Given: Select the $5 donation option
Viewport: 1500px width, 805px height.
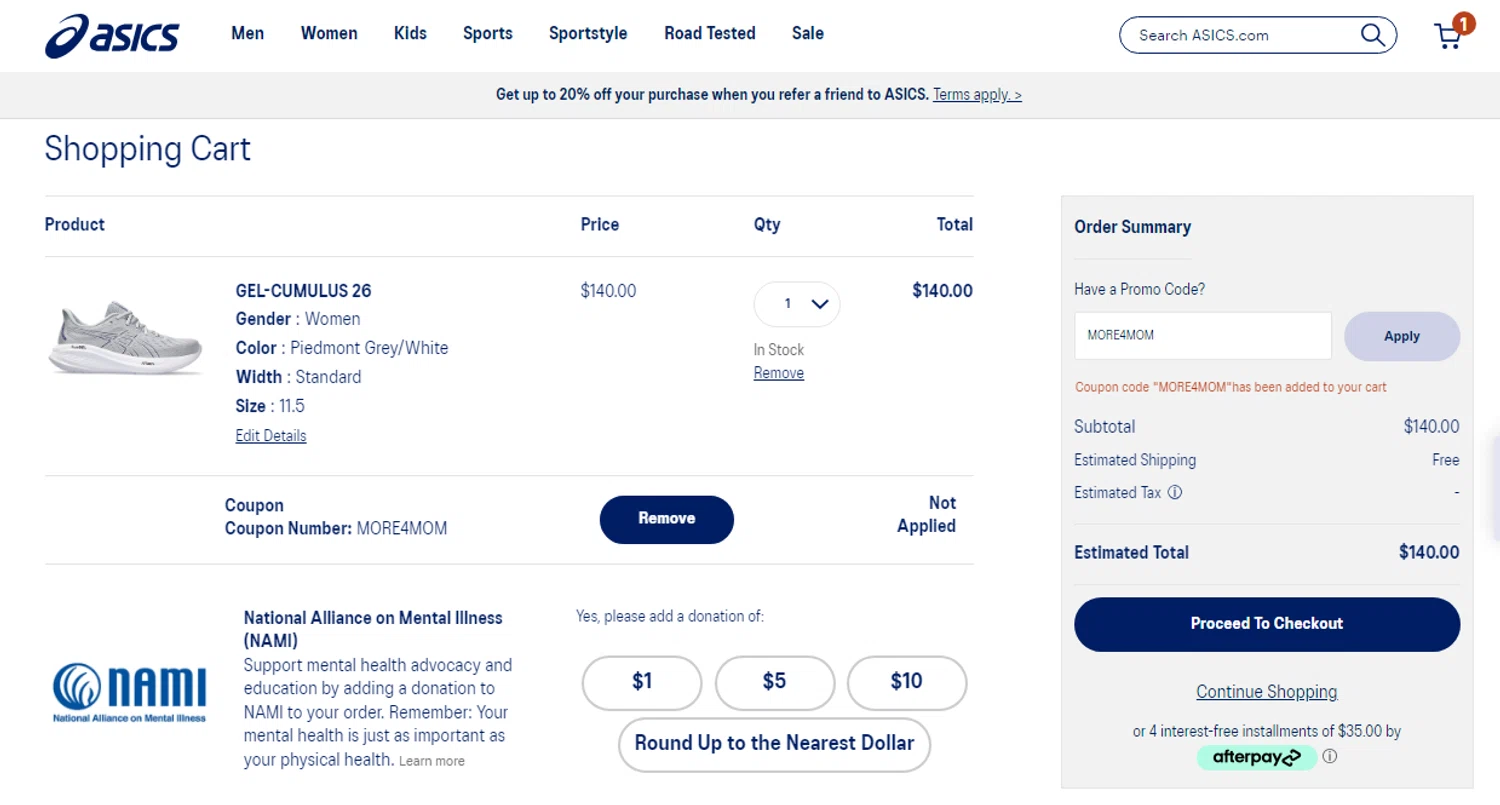Looking at the screenshot, I should 774,682.
